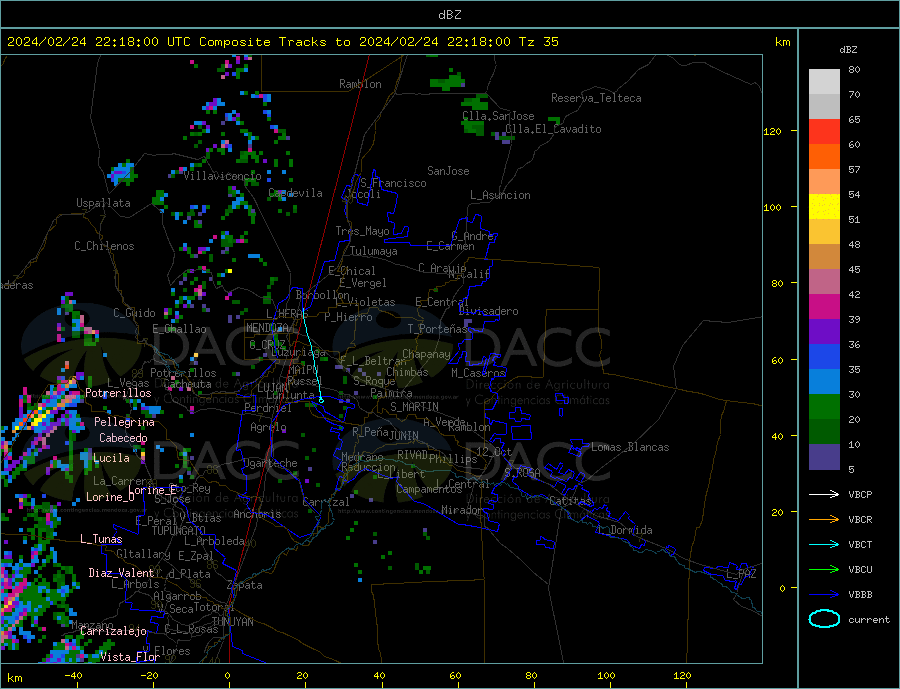
Task: Click the 80 dBZ color swatch
Action: (824, 82)
